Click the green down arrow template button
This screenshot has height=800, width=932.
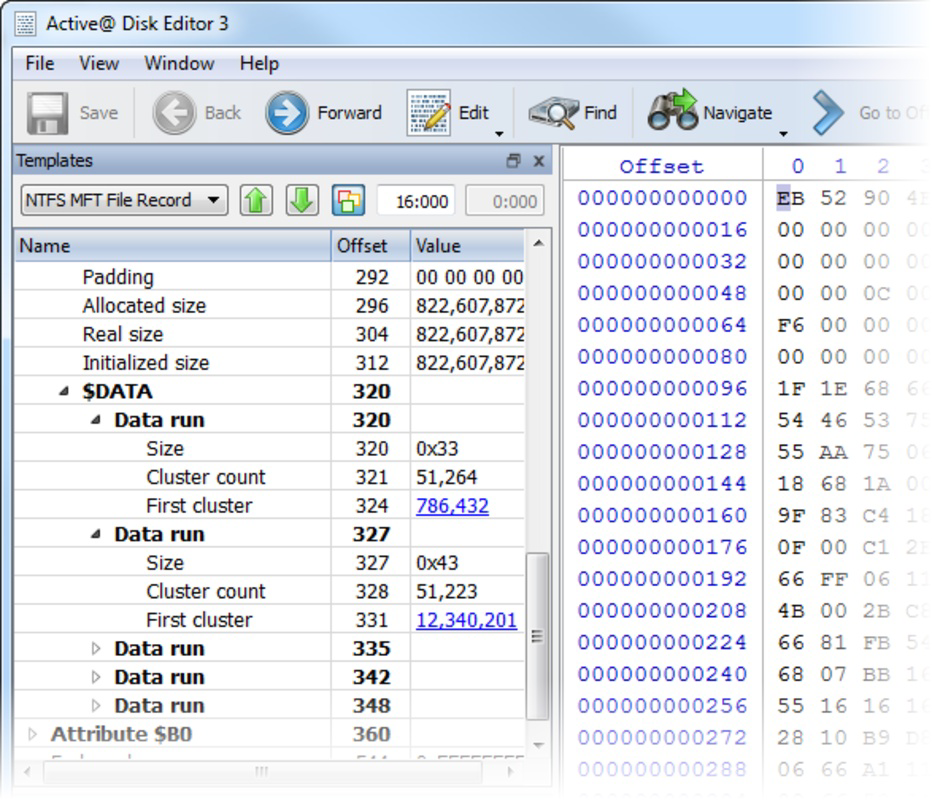302,200
